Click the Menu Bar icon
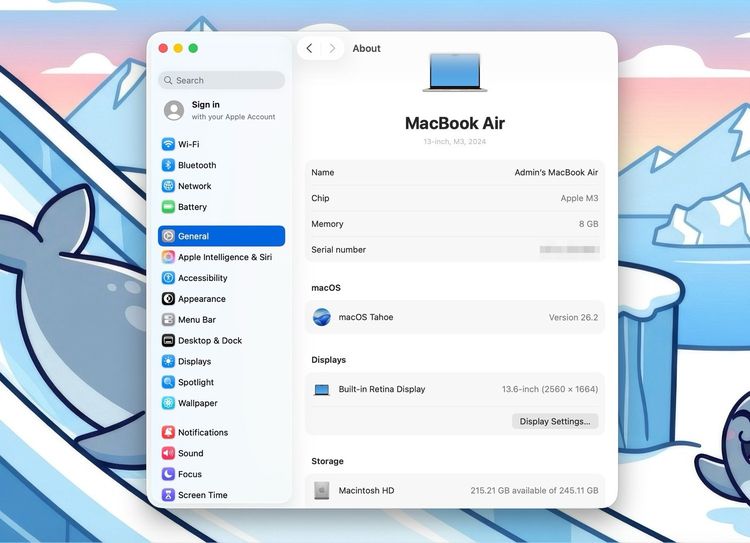Screen dimensions: 750x543 [168, 320]
